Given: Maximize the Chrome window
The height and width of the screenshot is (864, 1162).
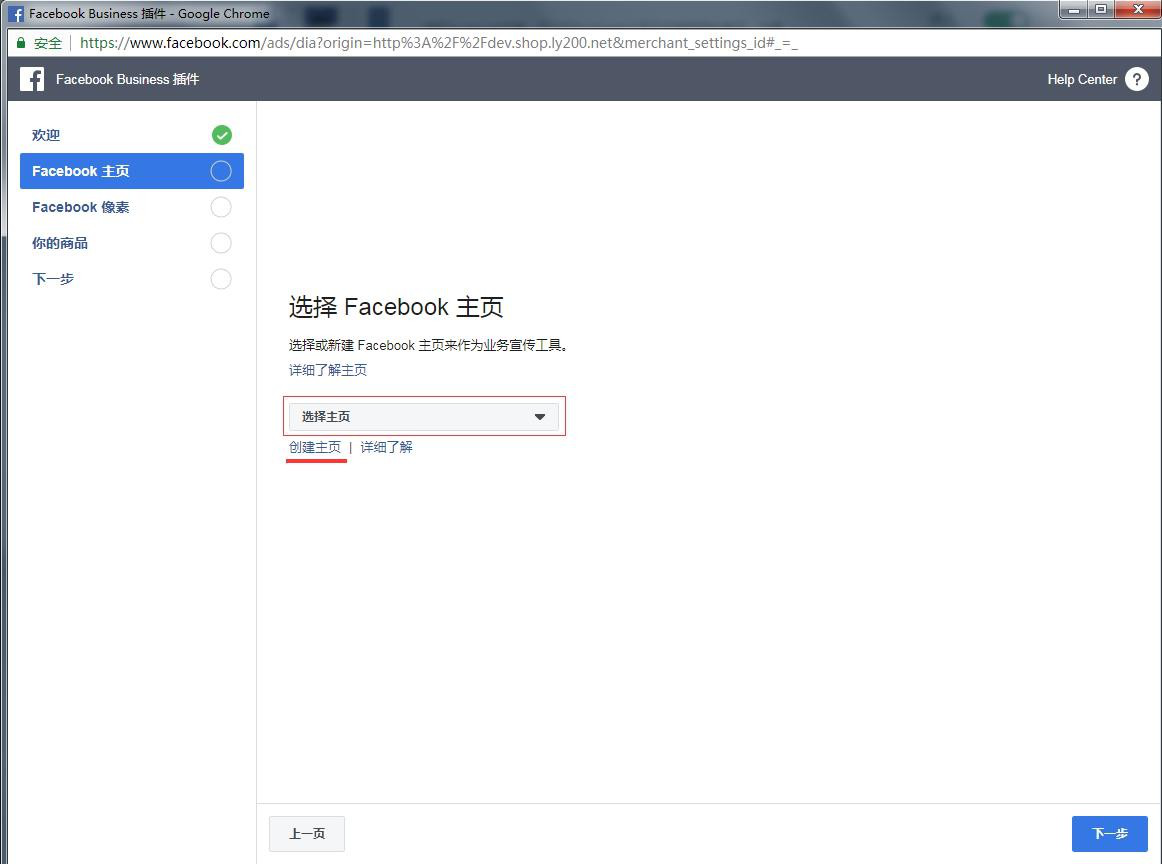Looking at the screenshot, I should click(x=1100, y=10).
